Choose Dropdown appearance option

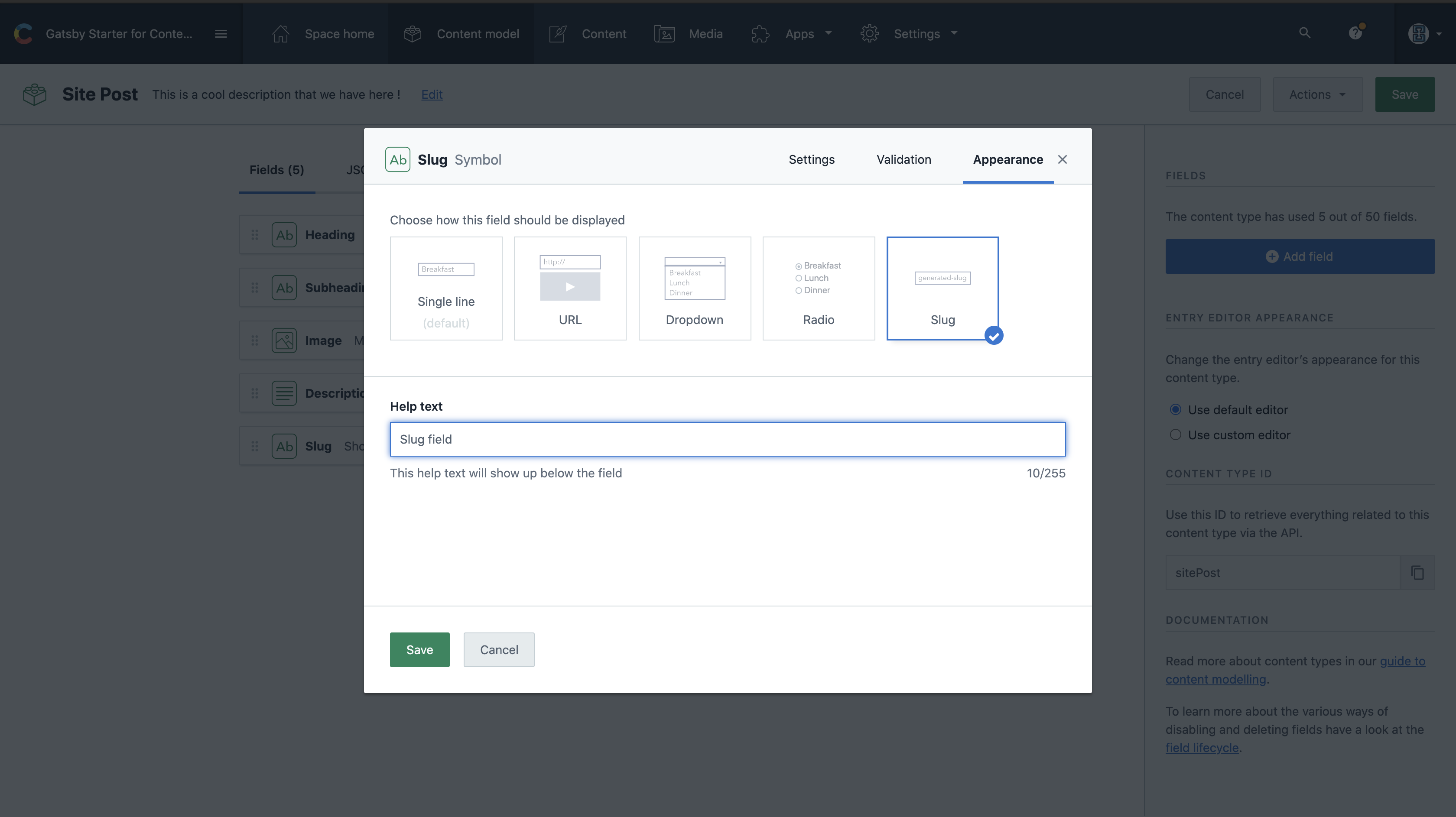click(695, 288)
